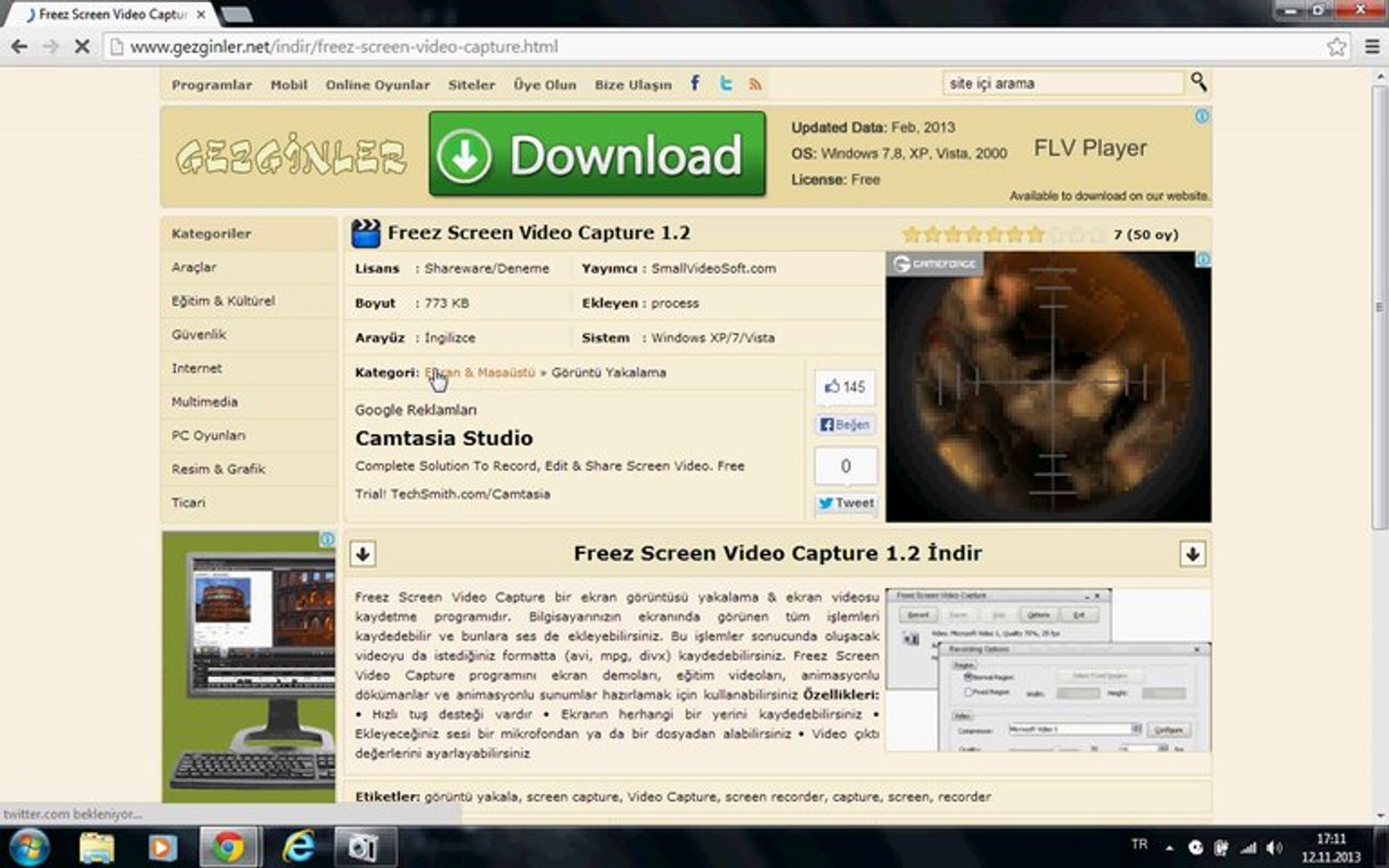Click the Tweet button
The height and width of the screenshot is (868, 1389).
[846, 503]
